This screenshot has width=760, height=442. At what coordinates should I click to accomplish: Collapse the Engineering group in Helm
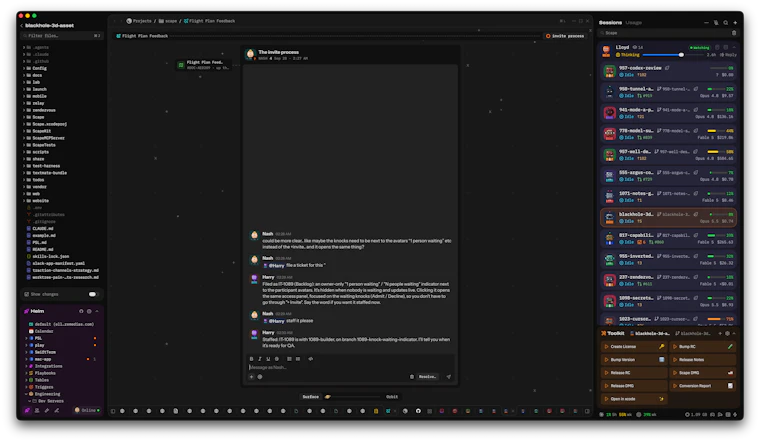[26, 394]
